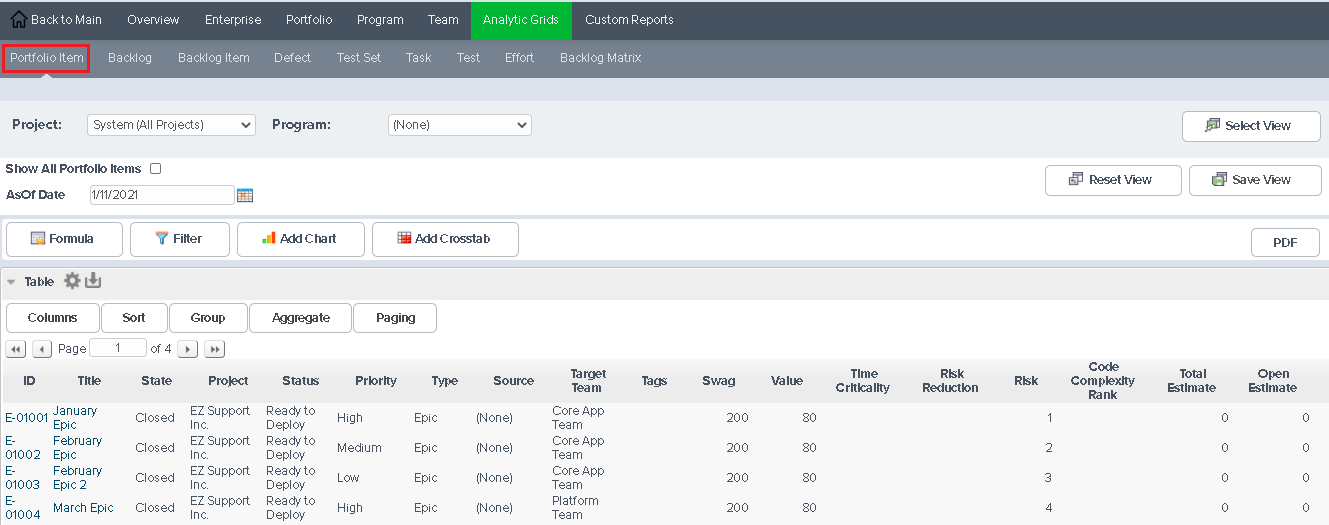Collapse the Table section triangle

pyautogui.click(x=12, y=282)
